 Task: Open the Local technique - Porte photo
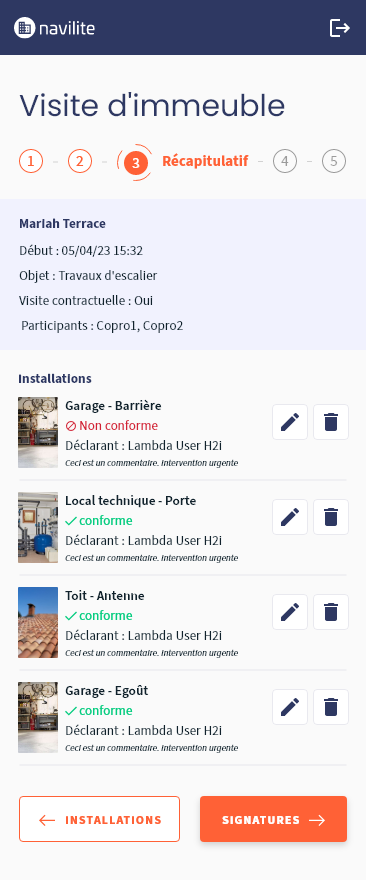(x=38, y=528)
